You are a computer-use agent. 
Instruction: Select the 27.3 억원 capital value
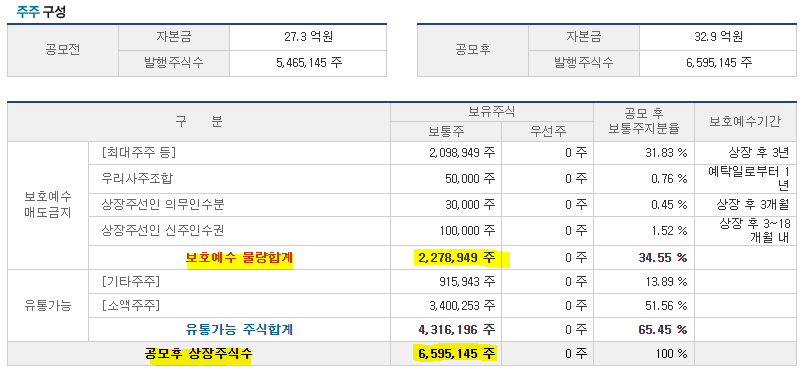tap(308, 37)
